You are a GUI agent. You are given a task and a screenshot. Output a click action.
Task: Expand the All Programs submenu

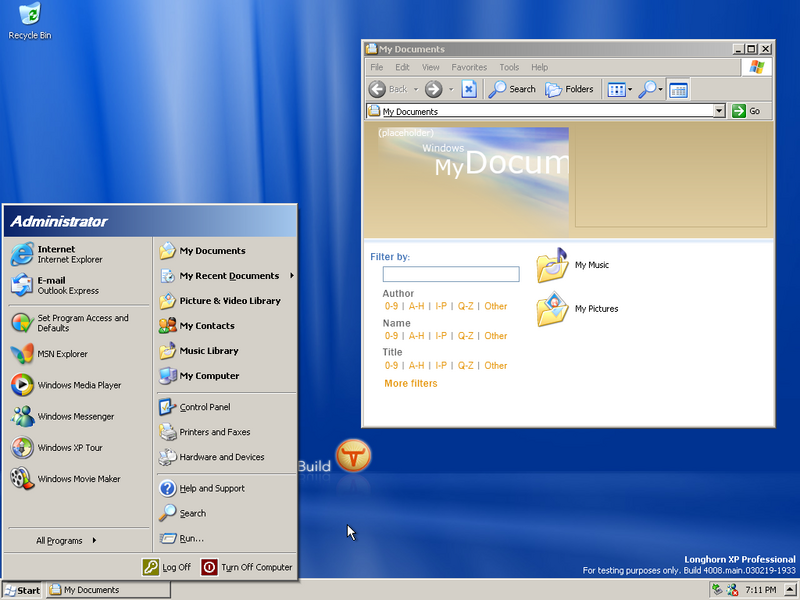(66, 541)
